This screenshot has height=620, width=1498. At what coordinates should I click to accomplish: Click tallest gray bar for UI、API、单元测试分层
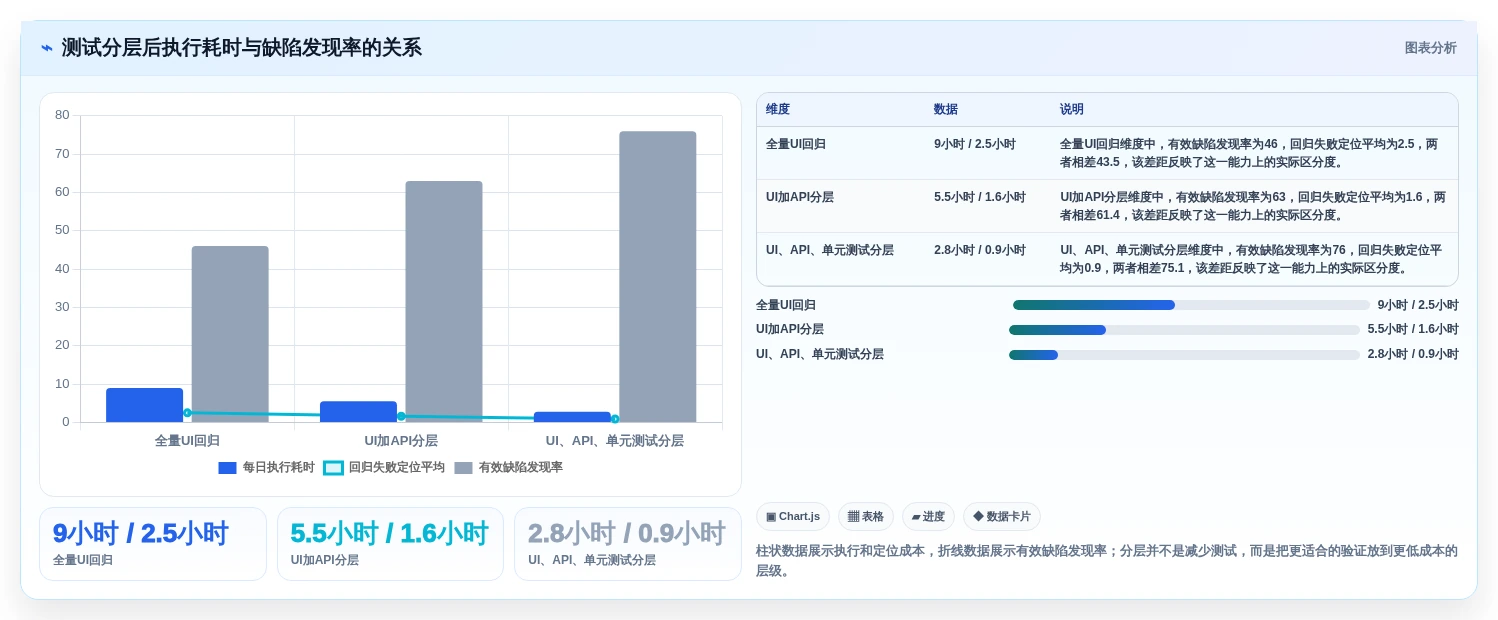[658, 277]
